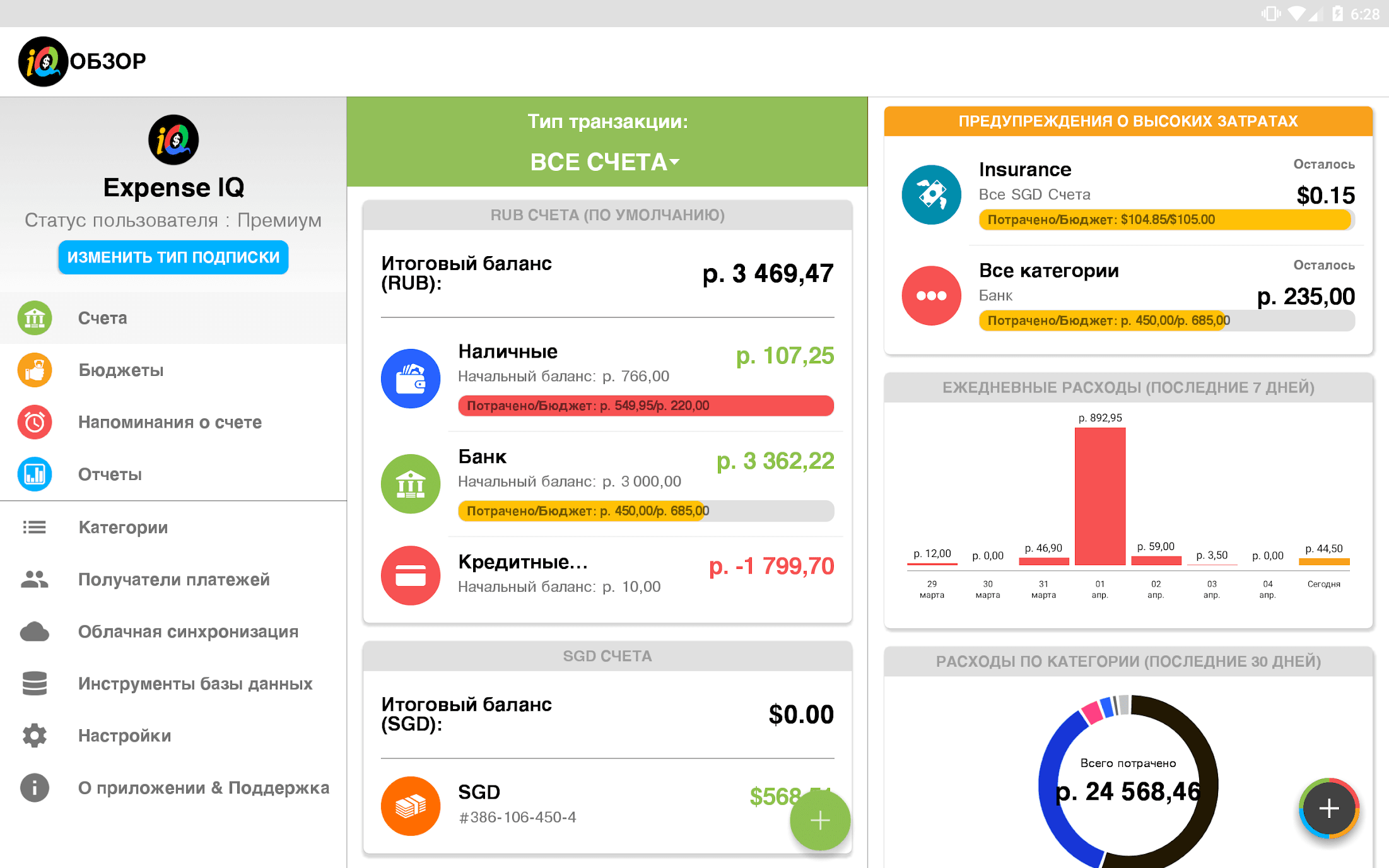The height and width of the screenshot is (868, 1389).
Task: Open 'Категории' in the side menu
Action: click(123, 527)
